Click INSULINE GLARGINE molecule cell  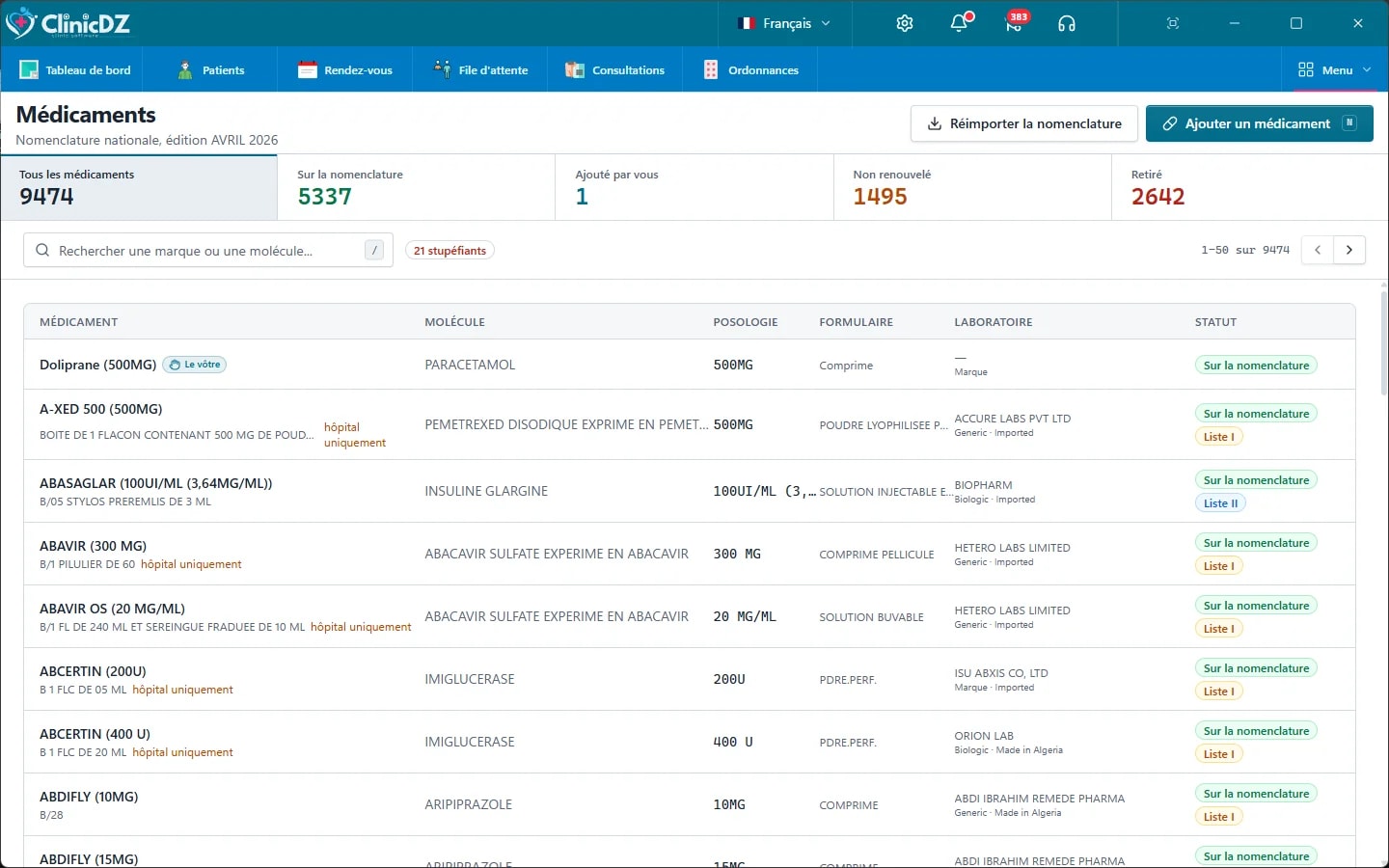point(486,491)
